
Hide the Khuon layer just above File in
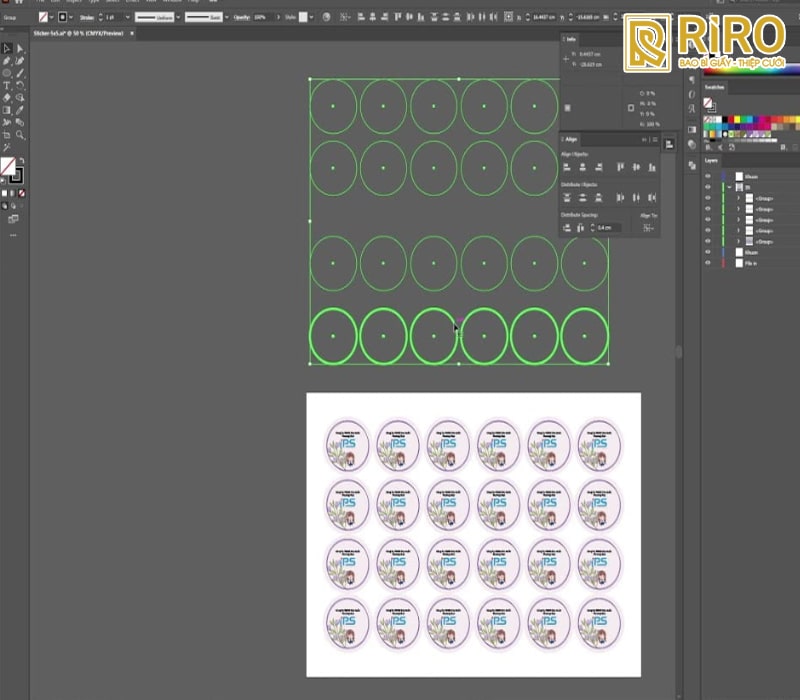(x=708, y=252)
